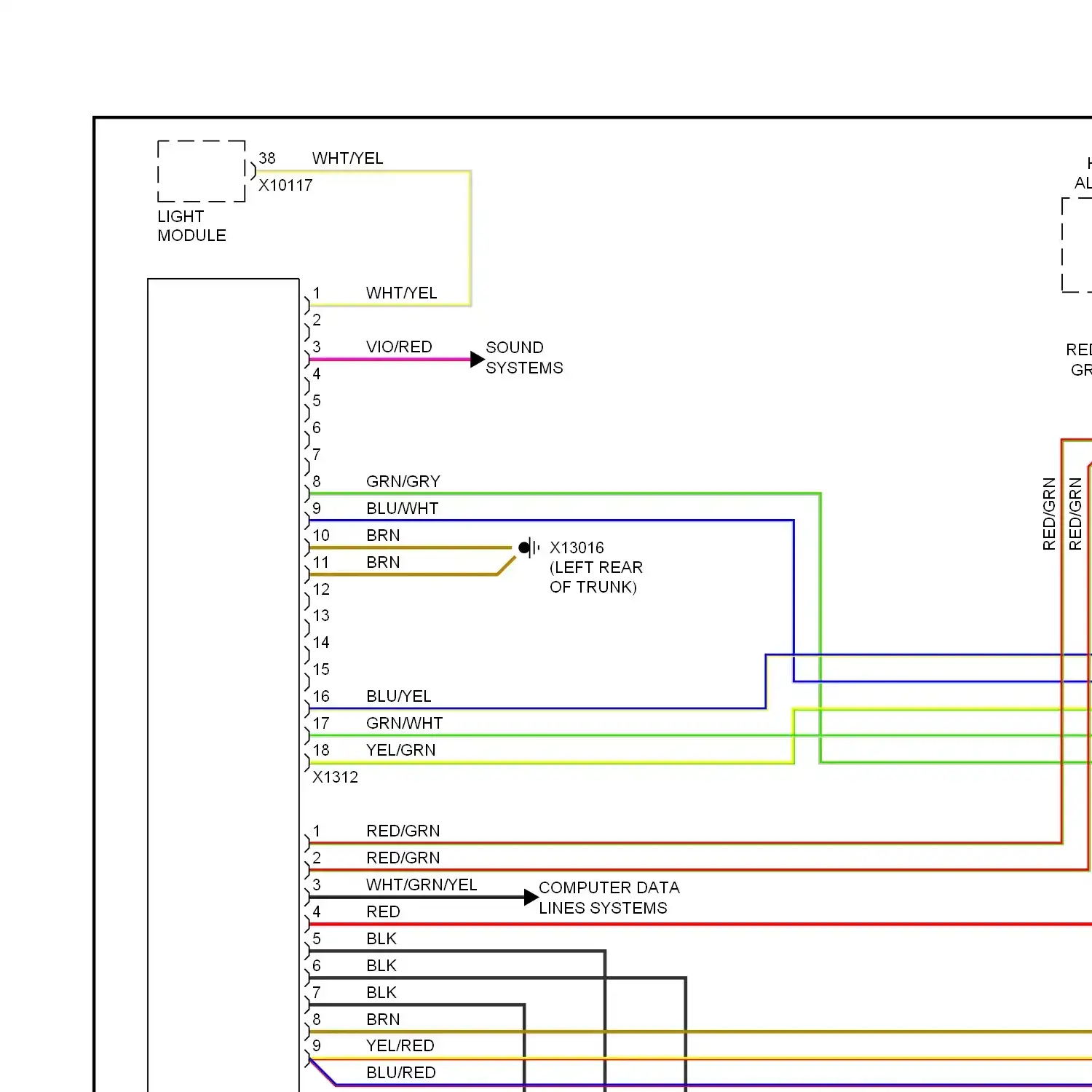Click pin number 15 on connector X1312

click(x=321, y=669)
